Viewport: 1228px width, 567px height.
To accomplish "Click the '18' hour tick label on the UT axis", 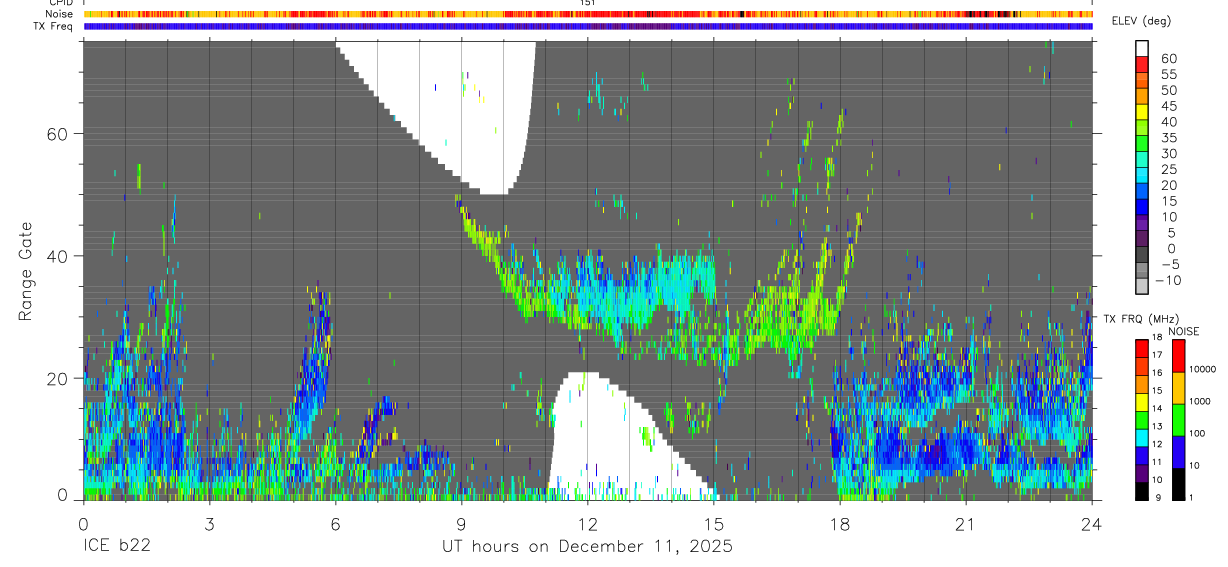I will (839, 523).
